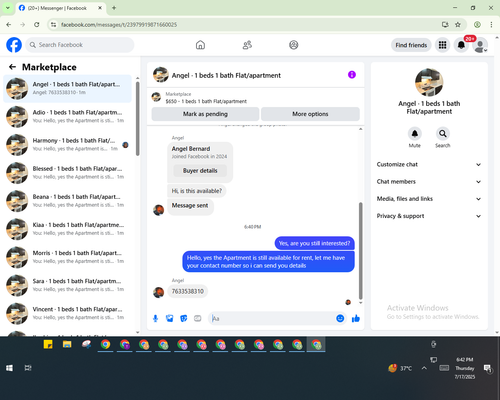
Task: Open the Kiaa conversation in the list
Action: point(67,229)
